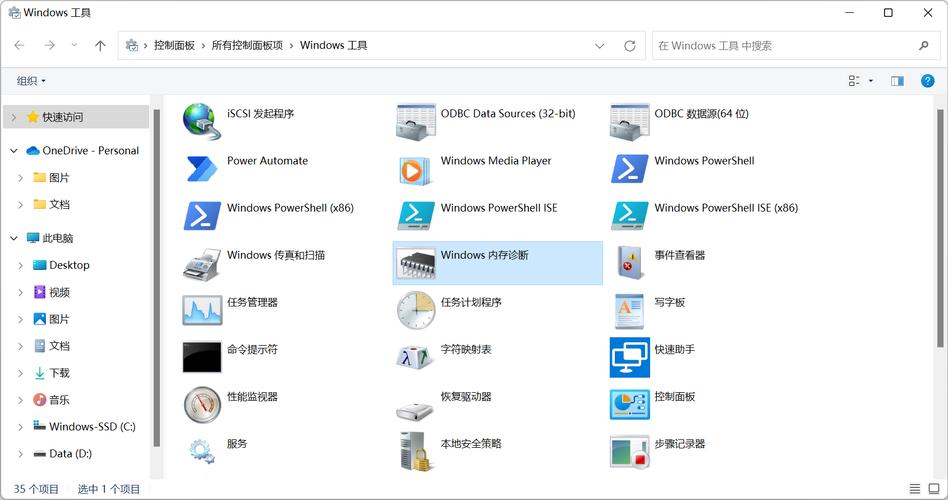Launch the Windows Media Player icon
Screen dimensions: 948x500
(415, 169)
